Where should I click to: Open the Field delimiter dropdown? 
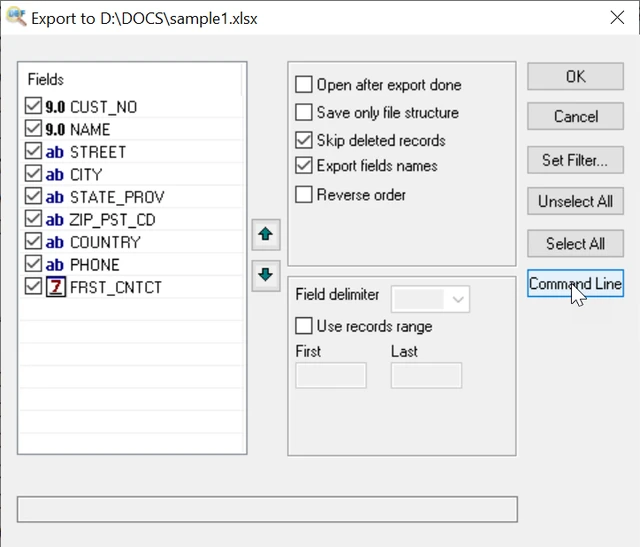430,299
